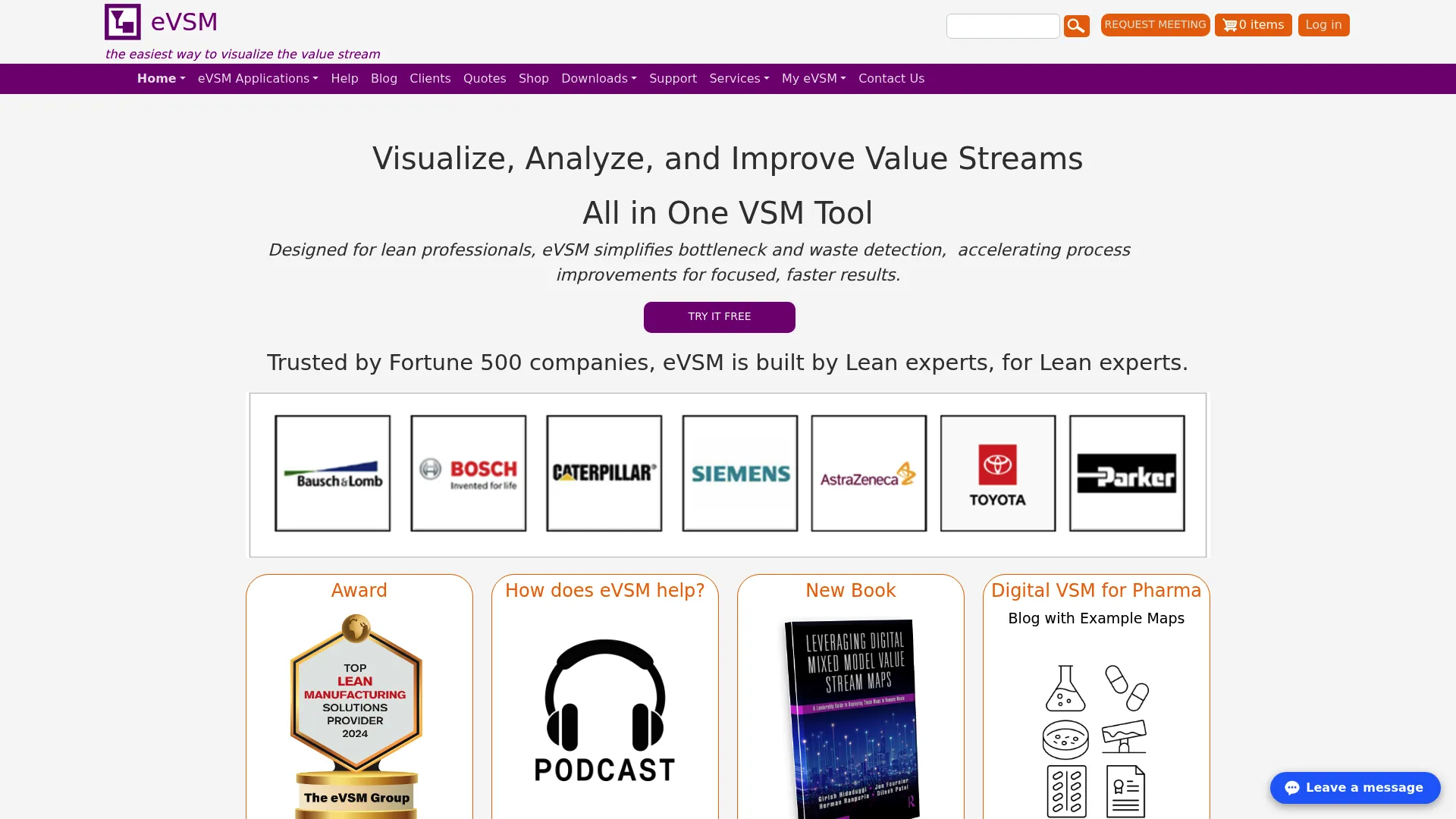1456x819 pixels.
Task: Open the New Book heading link
Action: coord(851,591)
